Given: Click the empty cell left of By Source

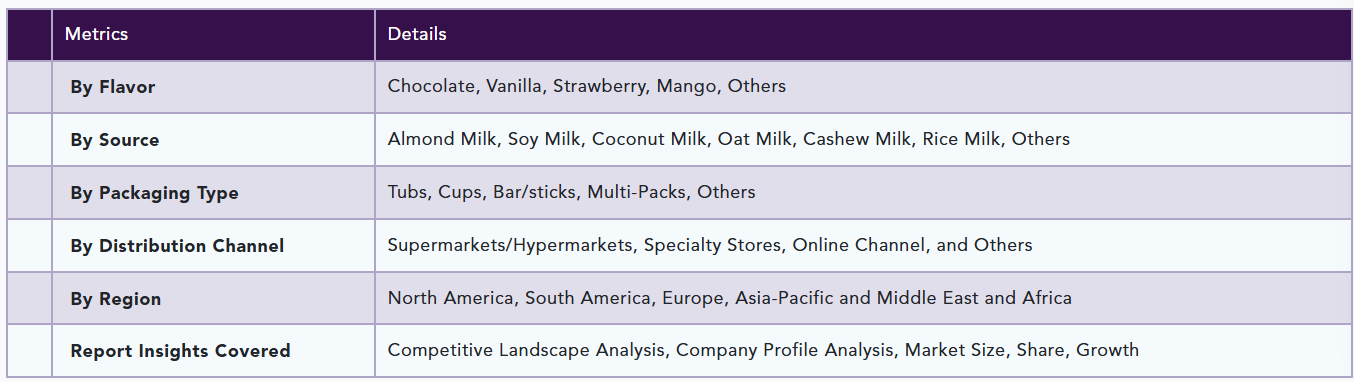Looking at the screenshot, I should (30, 140).
